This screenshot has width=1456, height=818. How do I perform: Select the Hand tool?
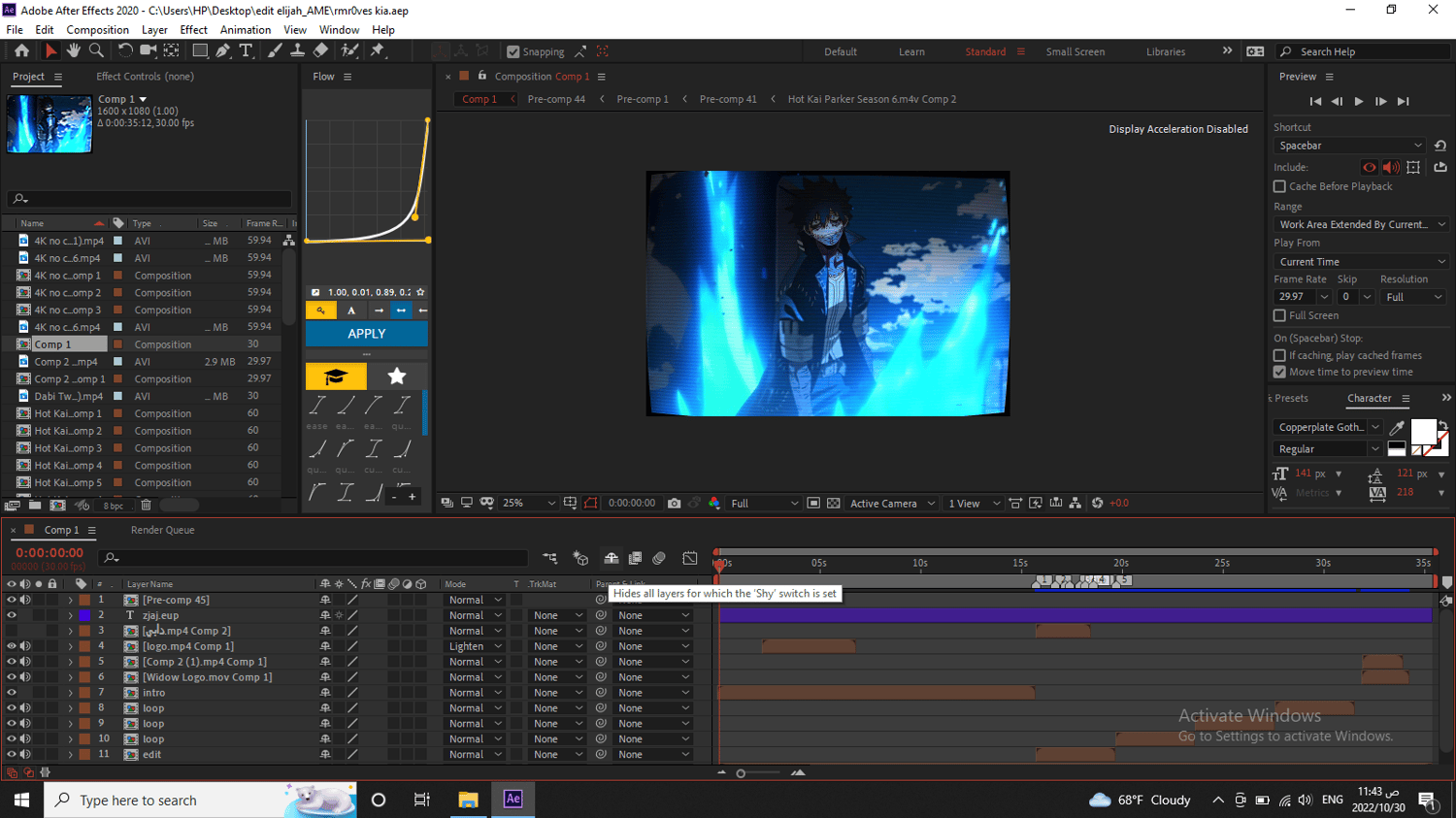[x=74, y=50]
